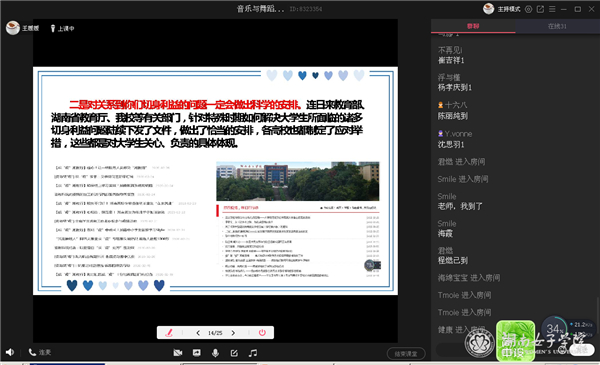Click the chat user name 十六八
The image size is (600, 365).
[456, 105]
